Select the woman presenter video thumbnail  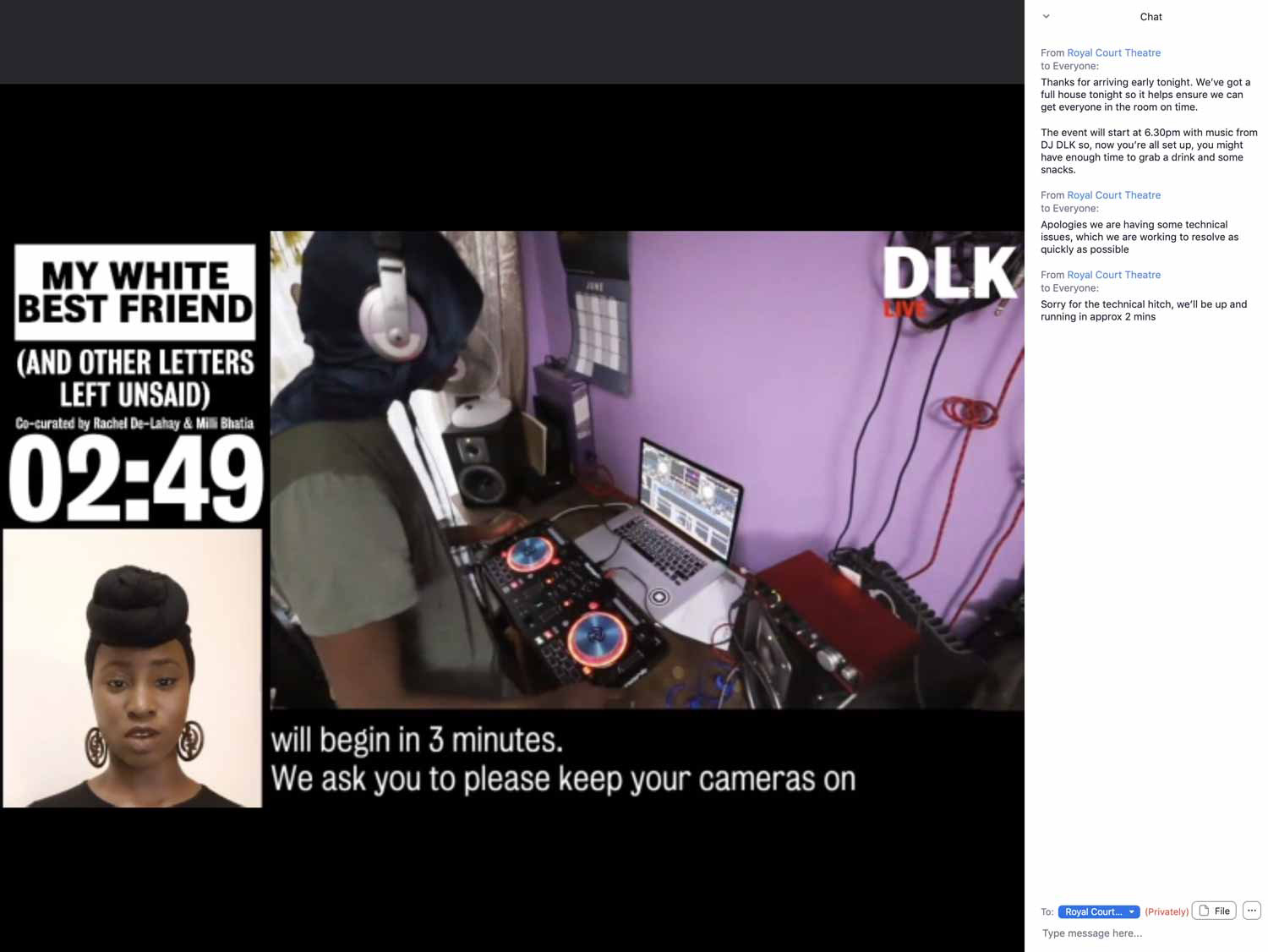coord(133,668)
